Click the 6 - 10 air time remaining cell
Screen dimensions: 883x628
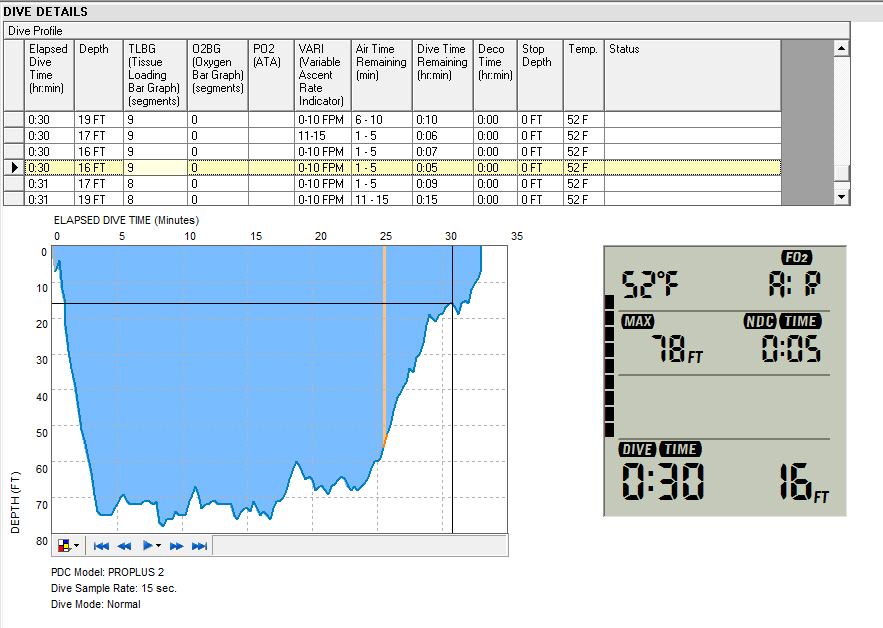pyautogui.click(x=382, y=119)
